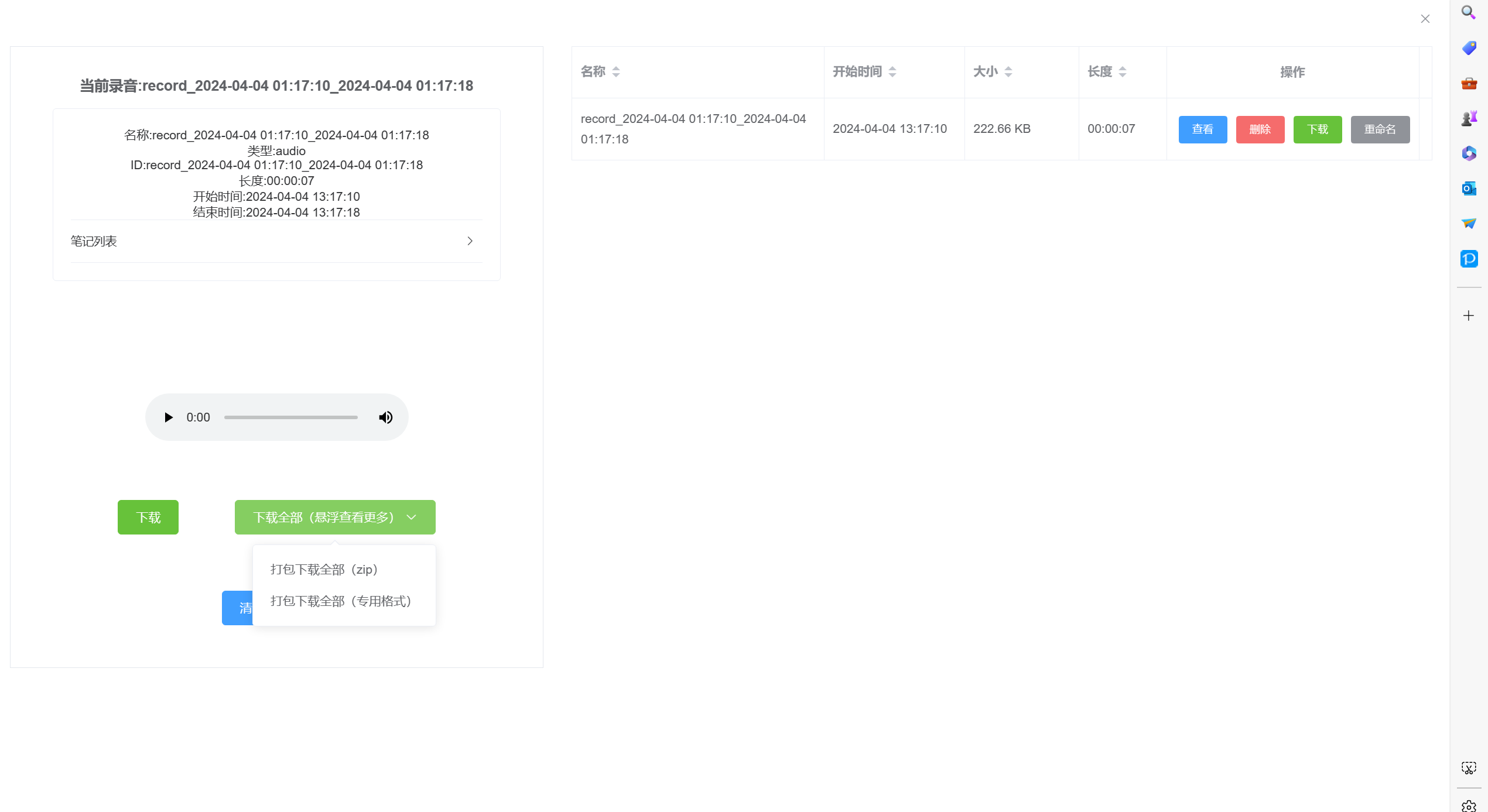Click the green 下载 button below player

[148, 517]
